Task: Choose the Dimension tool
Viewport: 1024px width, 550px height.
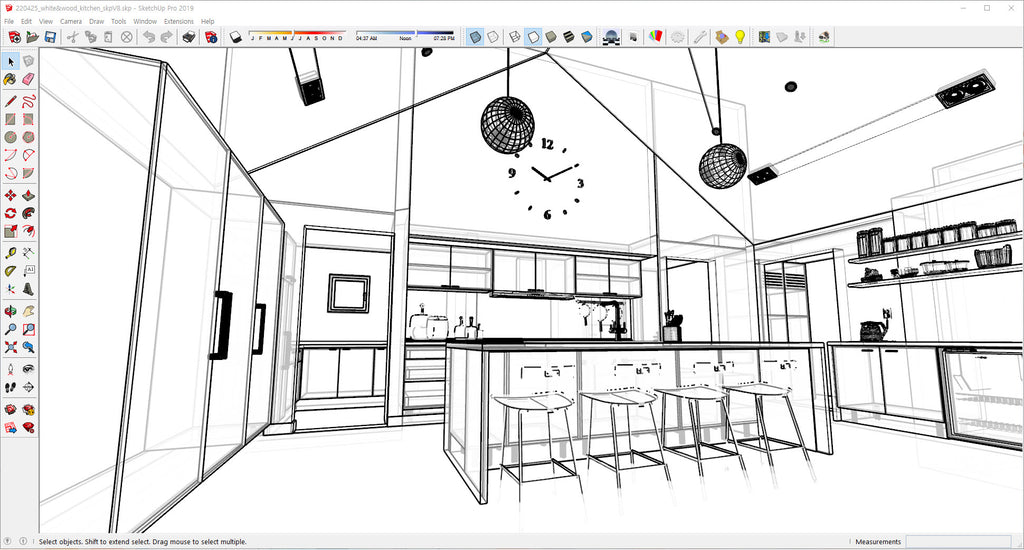Action: [28, 253]
